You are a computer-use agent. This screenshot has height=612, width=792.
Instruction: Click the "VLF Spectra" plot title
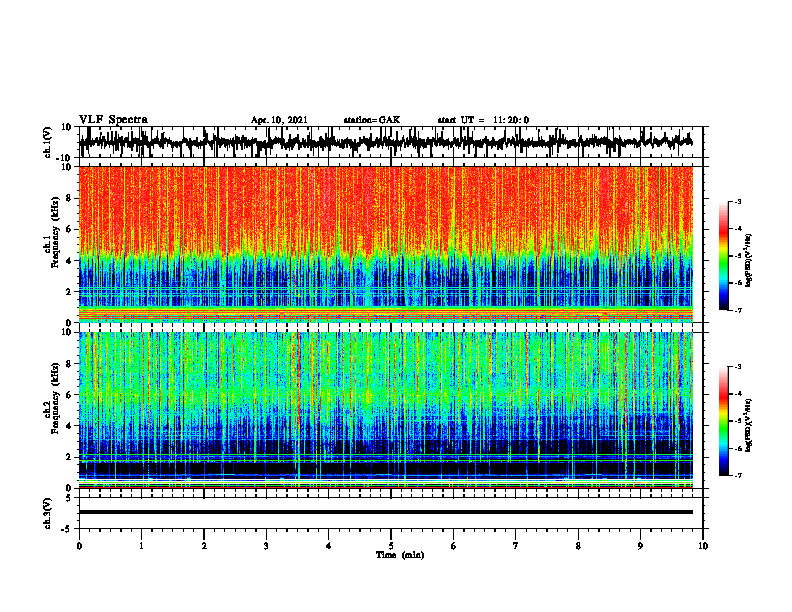(113, 120)
